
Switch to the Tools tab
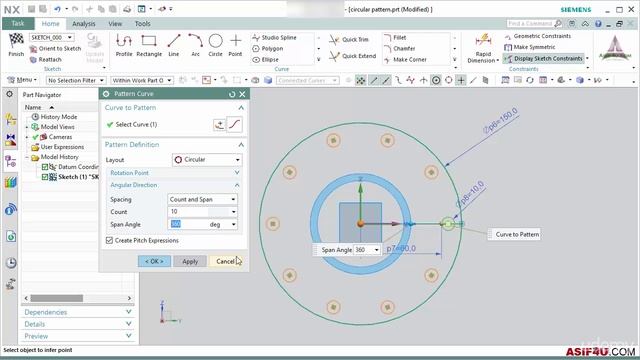pyautogui.click(x=142, y=24)
